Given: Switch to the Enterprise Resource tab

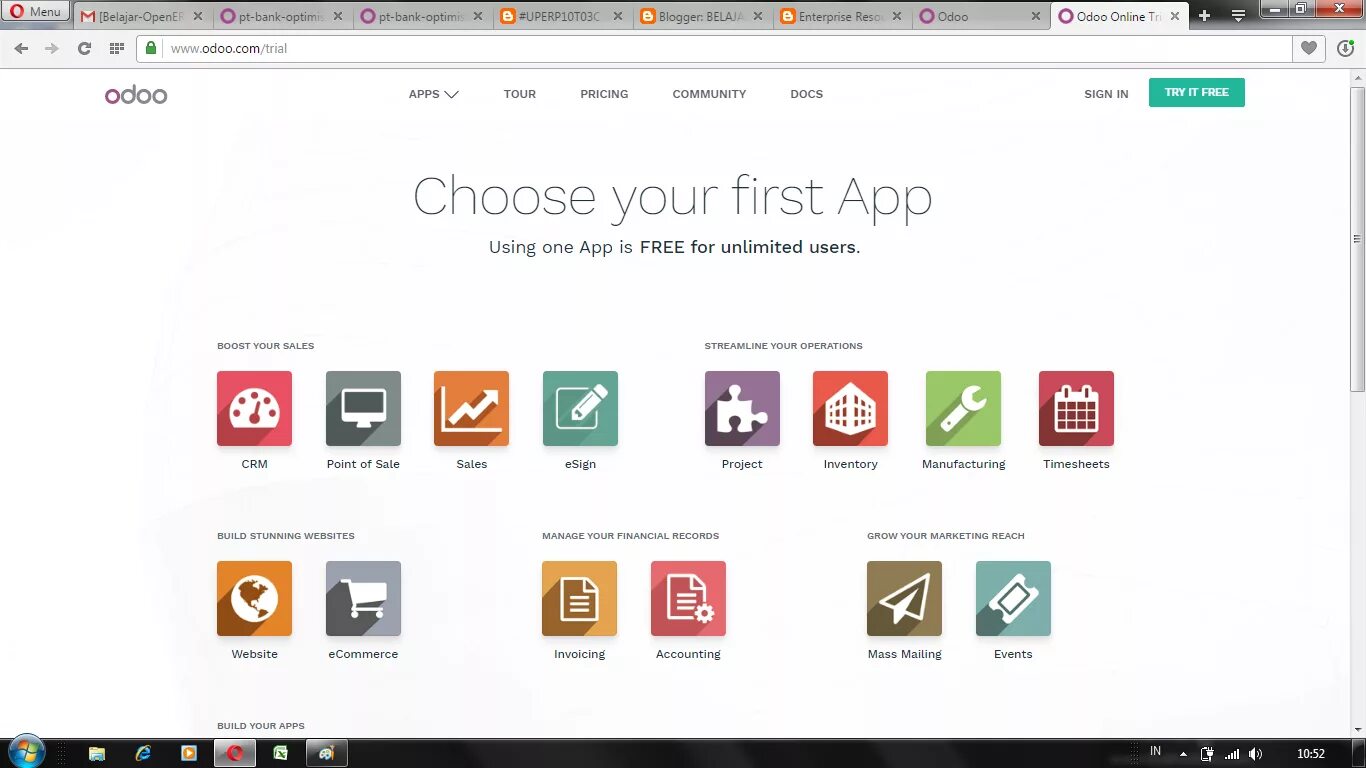Looking at the screenshot, I should (x=843, y=17).
